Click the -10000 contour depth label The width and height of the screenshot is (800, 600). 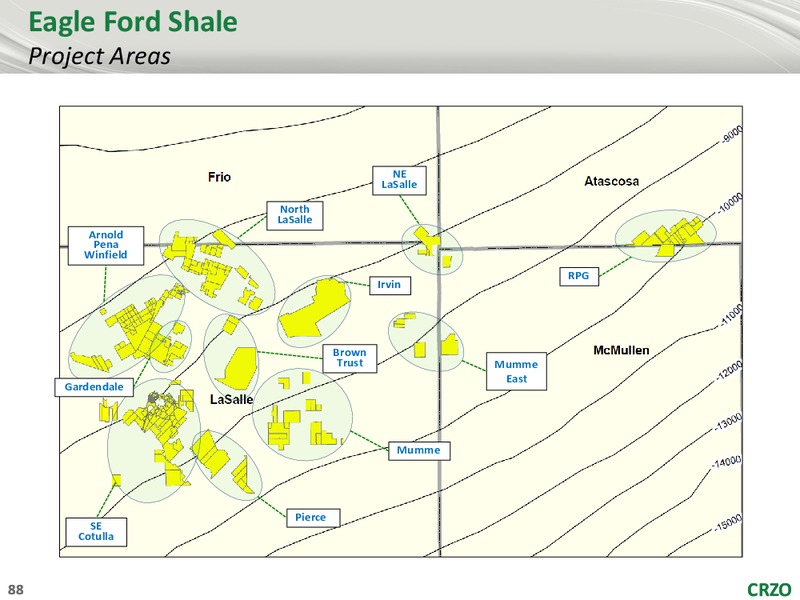730,203
